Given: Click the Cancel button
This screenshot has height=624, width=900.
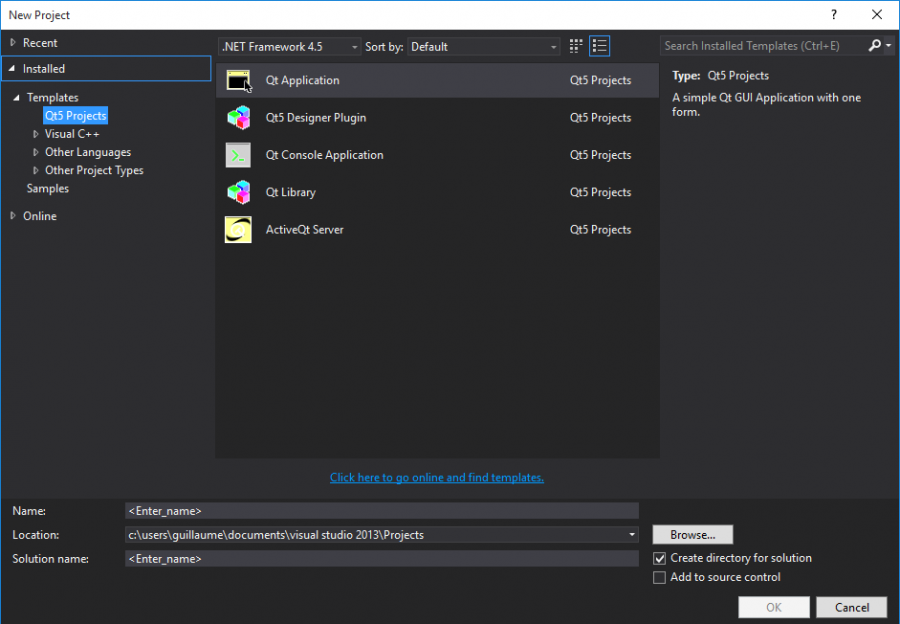Looking at the screenshot, I should pos(852,607).
